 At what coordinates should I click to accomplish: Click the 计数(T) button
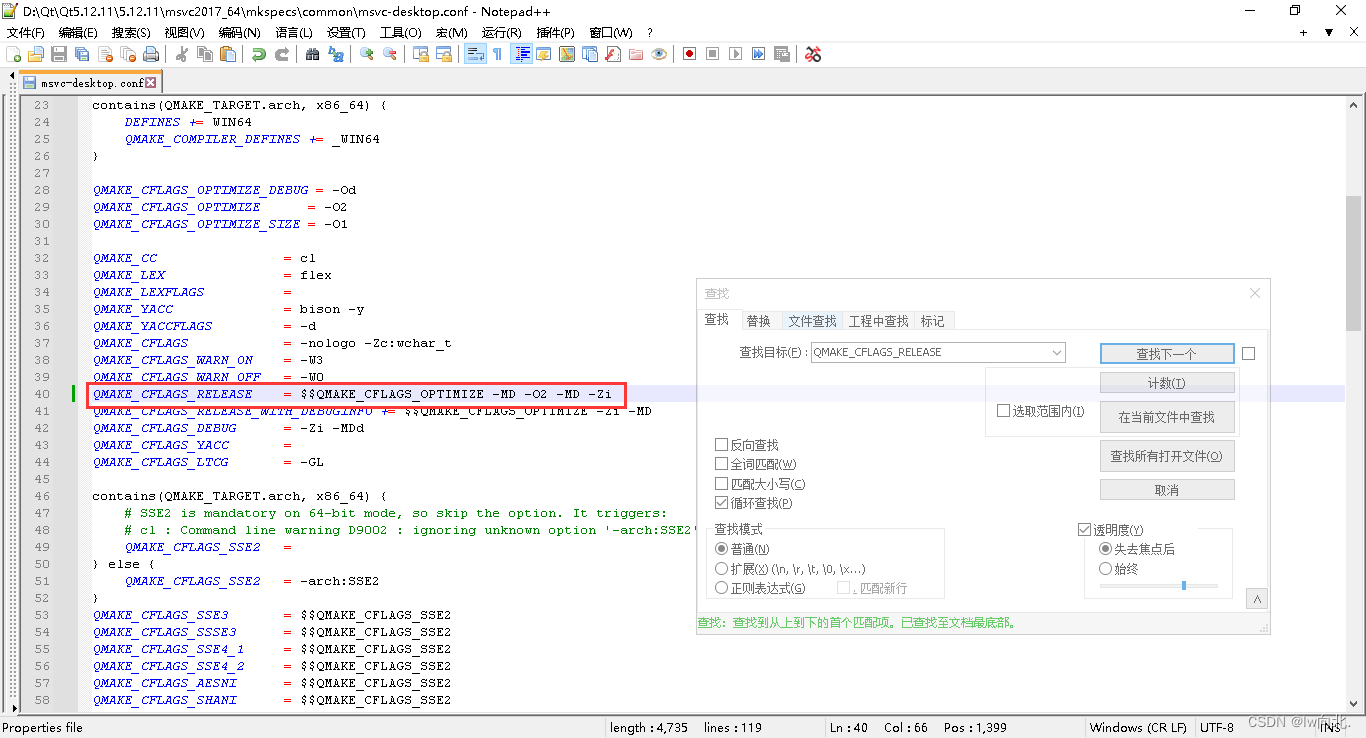coord(1167,383)
